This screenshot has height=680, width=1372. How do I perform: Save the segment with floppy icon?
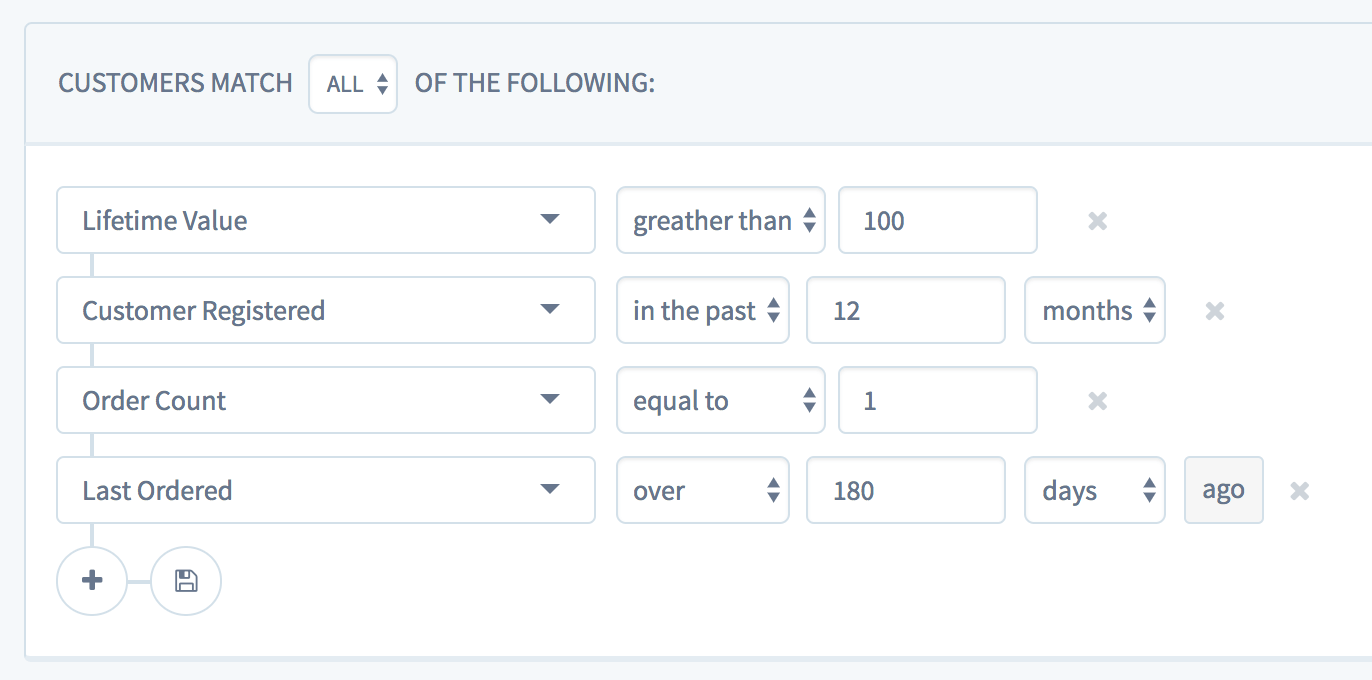[186, 580]
